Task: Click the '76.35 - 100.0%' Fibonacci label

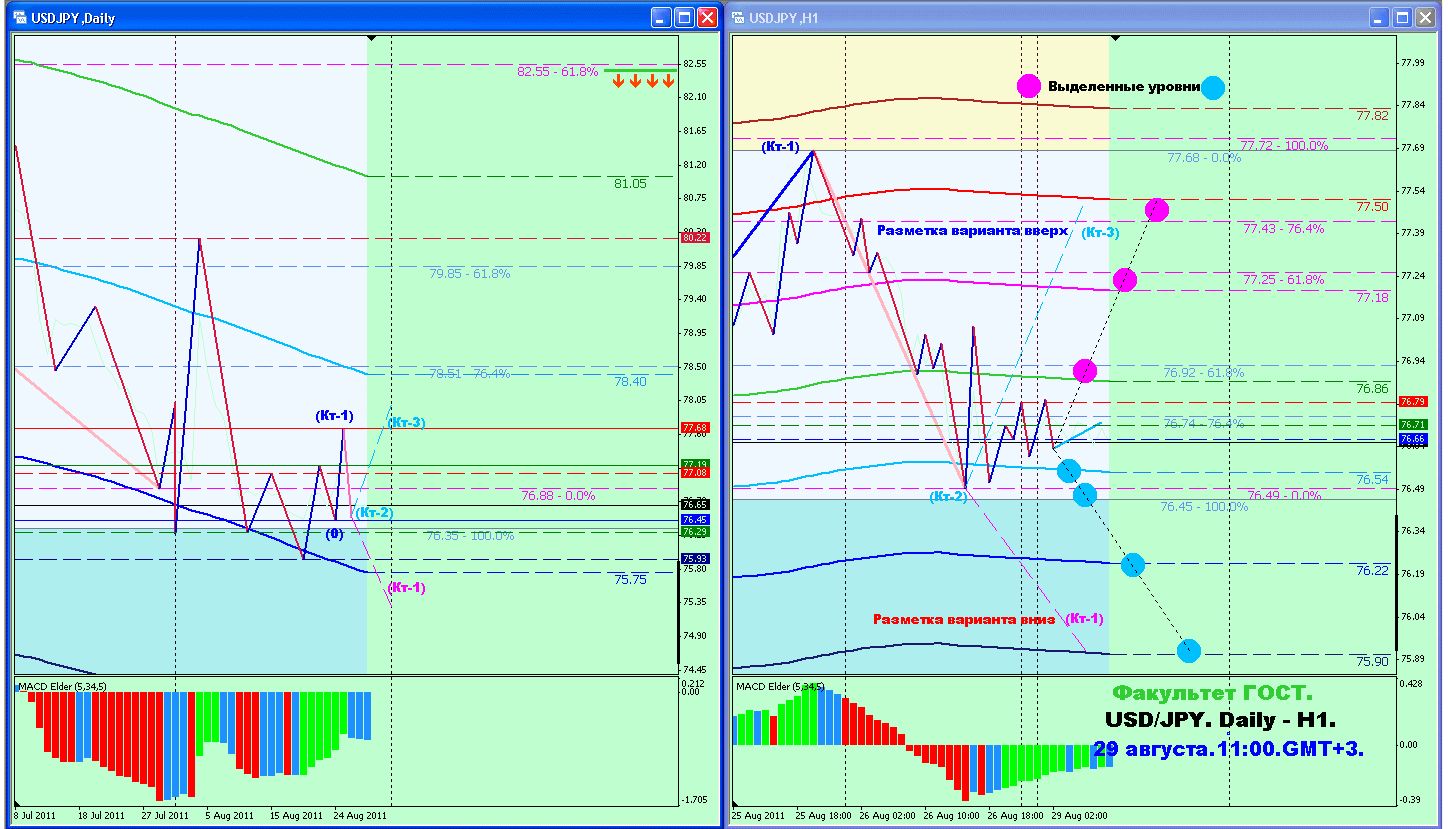Action: coord(470,536)
